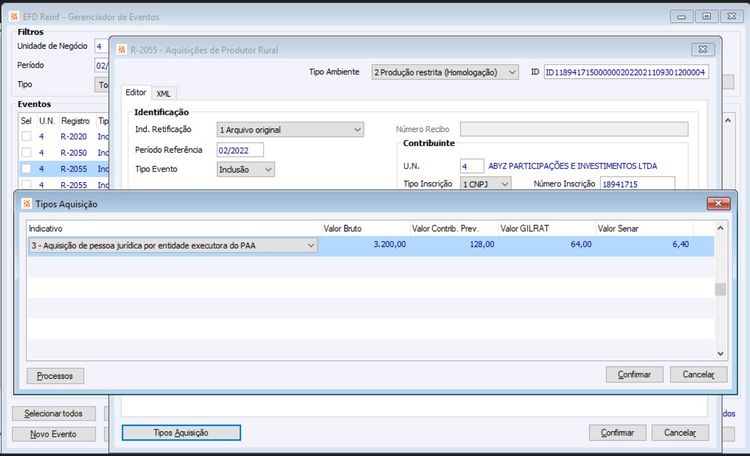Confirm the Tipos Aquisição dialog

[634, 375]
